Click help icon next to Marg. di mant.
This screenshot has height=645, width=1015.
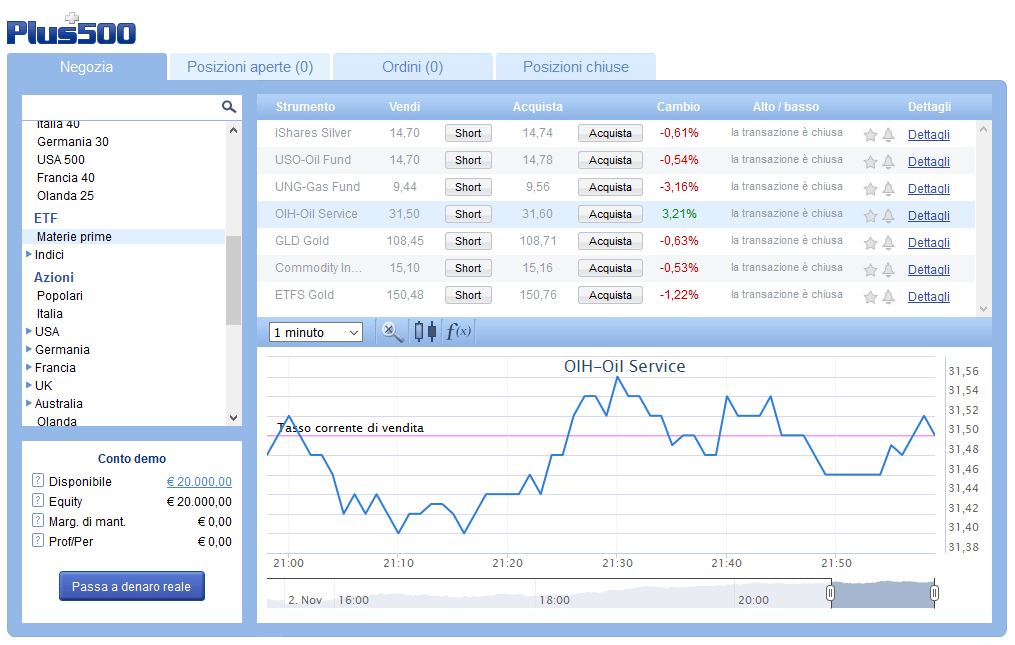[x=38, y=521]
